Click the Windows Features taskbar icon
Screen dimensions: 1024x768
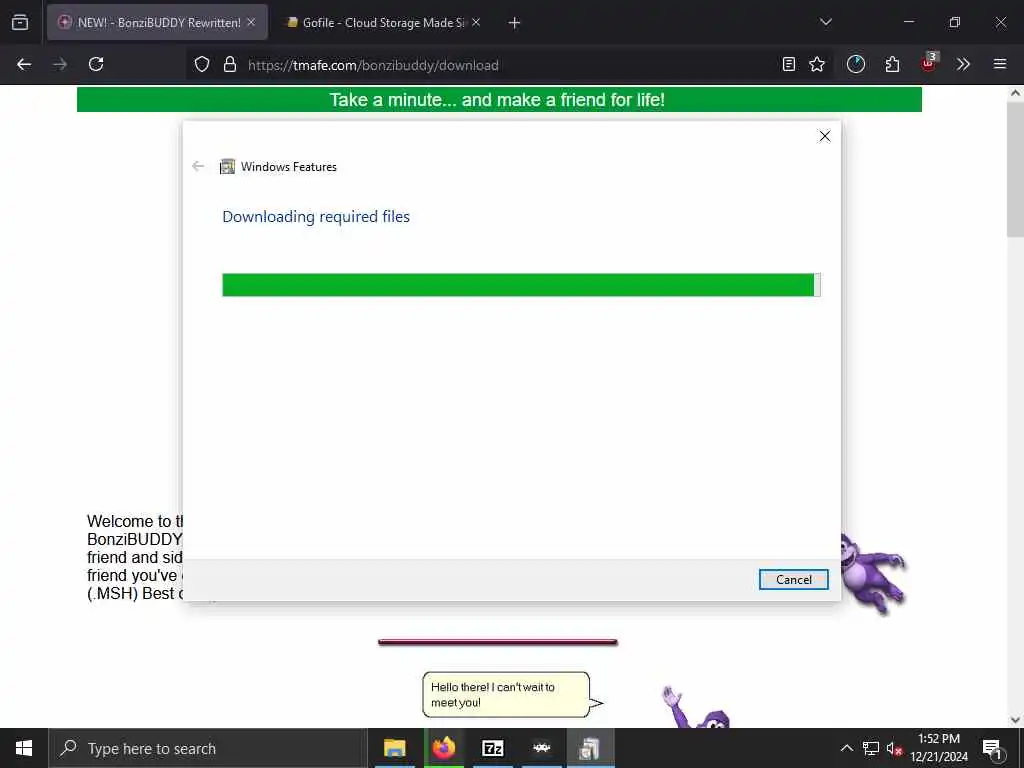[590, 748]
